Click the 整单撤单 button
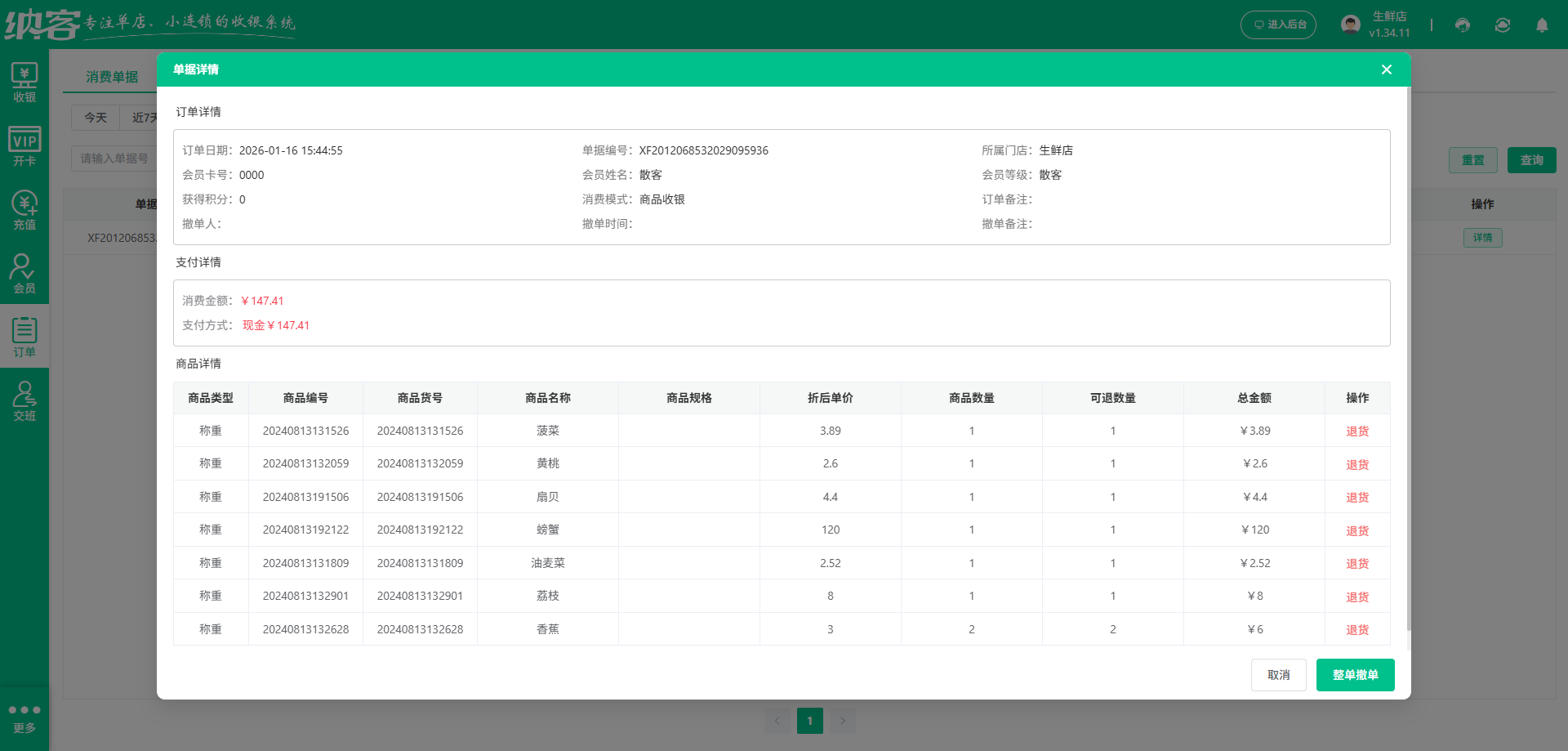This screenshot has width=1568, height=751. [x=1355, y=674]
